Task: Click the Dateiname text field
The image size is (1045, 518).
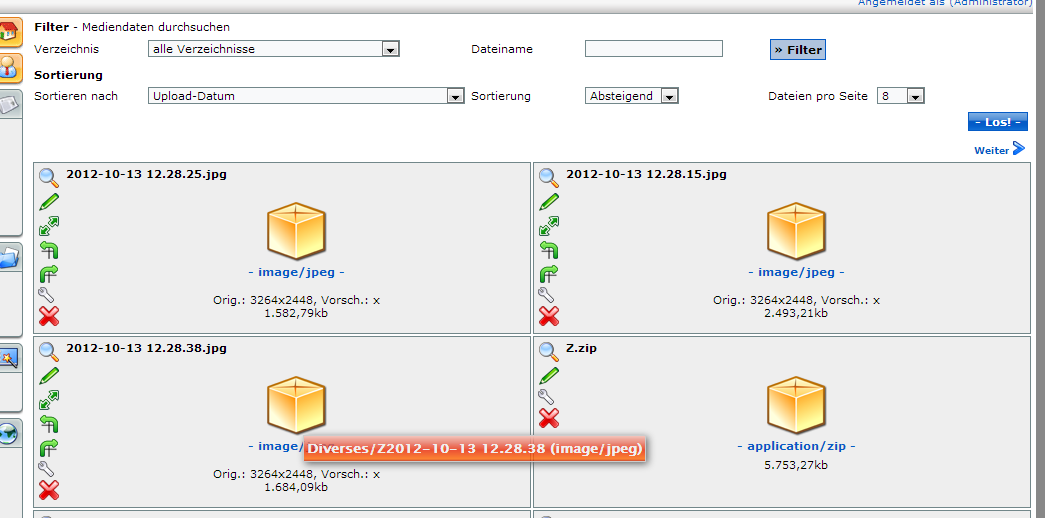Action: [x=653, y=49]
